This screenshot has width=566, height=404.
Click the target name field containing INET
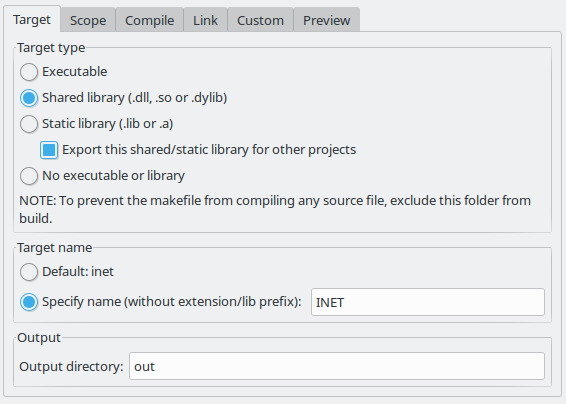(x=428, y=302)
